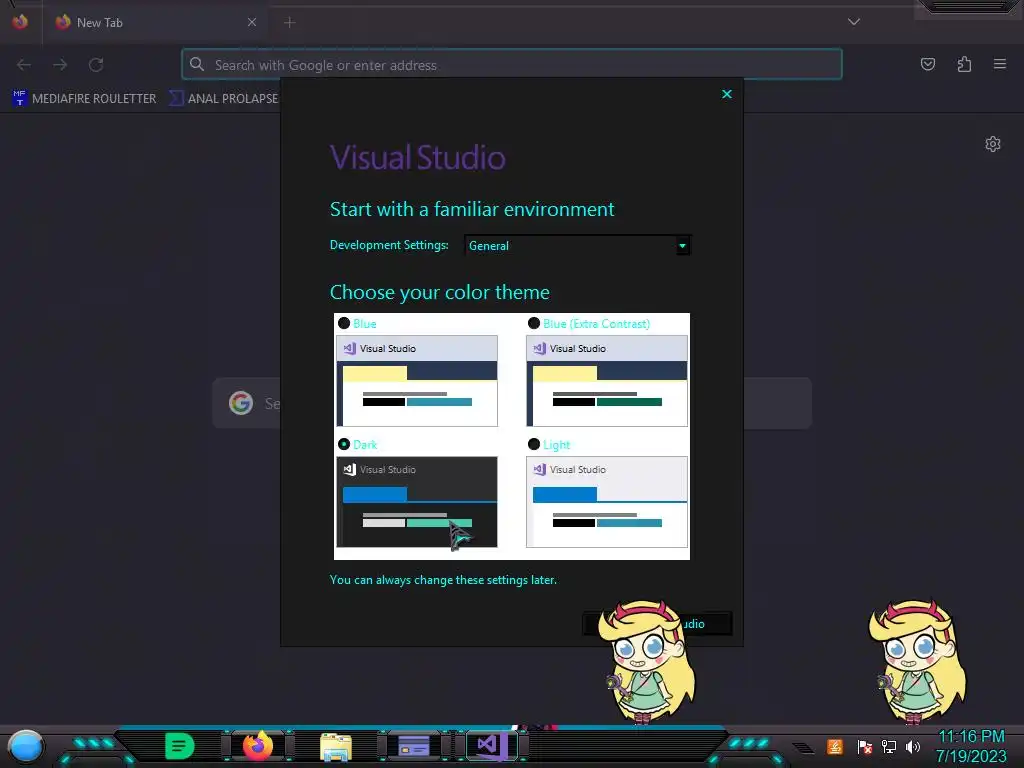This screenshot has width=1024, height=768.
Task: Open Action Center flag tray icon
Action: click(865, 746)
